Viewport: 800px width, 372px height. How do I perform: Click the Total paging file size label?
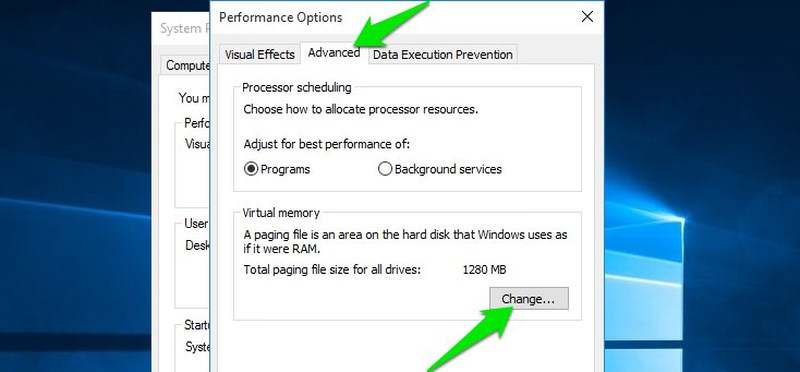[x=332, y=269]
